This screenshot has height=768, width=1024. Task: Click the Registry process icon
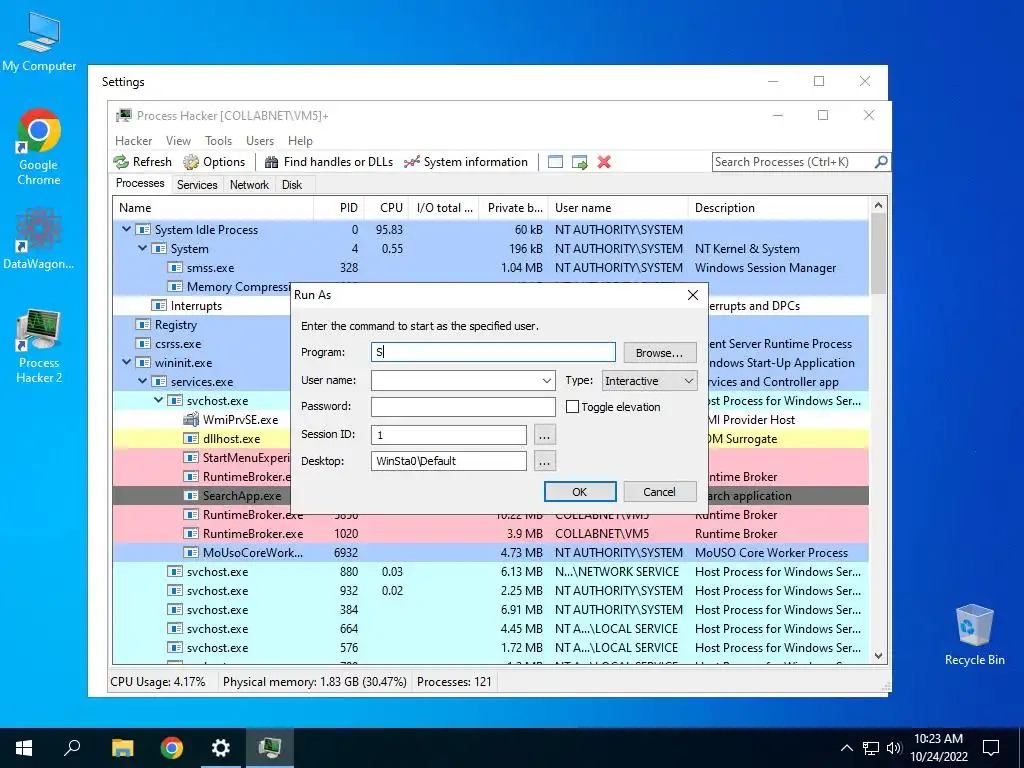pos(142,325)
